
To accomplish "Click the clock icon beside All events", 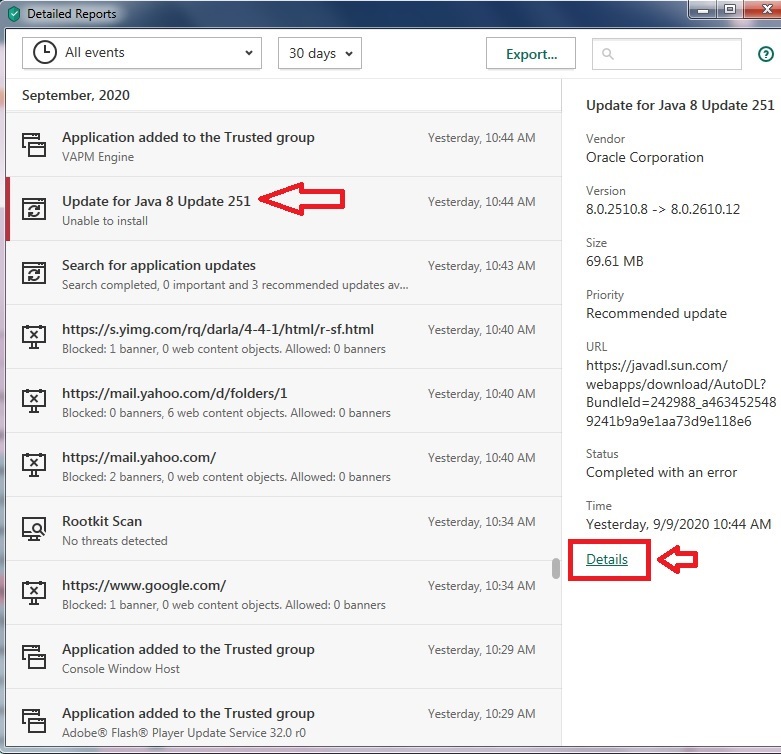I will click(45, 53).
